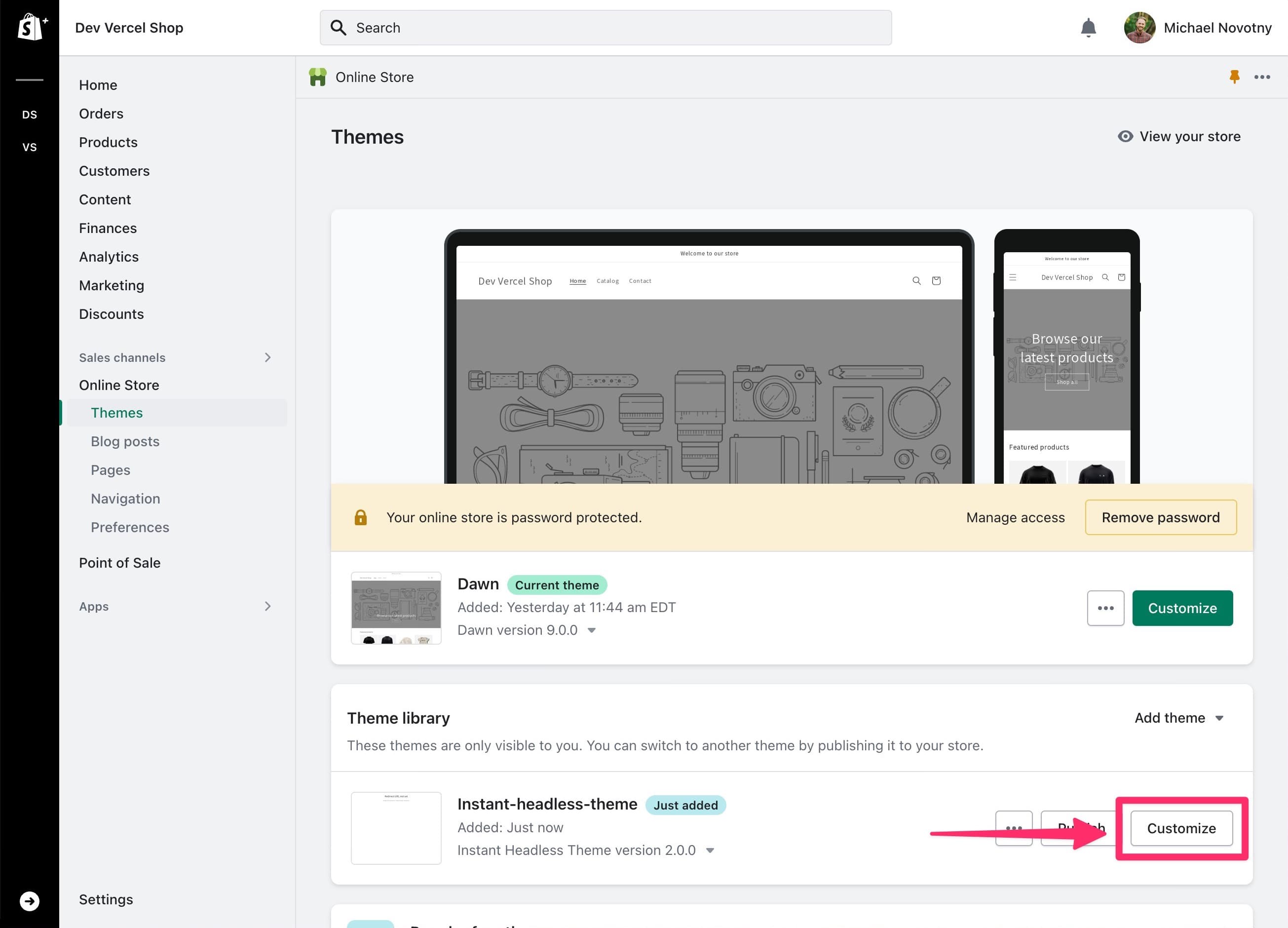This screenshot has width=1288, height=928.
Task: Select the VS store shortcut
Action: [30, 147]
